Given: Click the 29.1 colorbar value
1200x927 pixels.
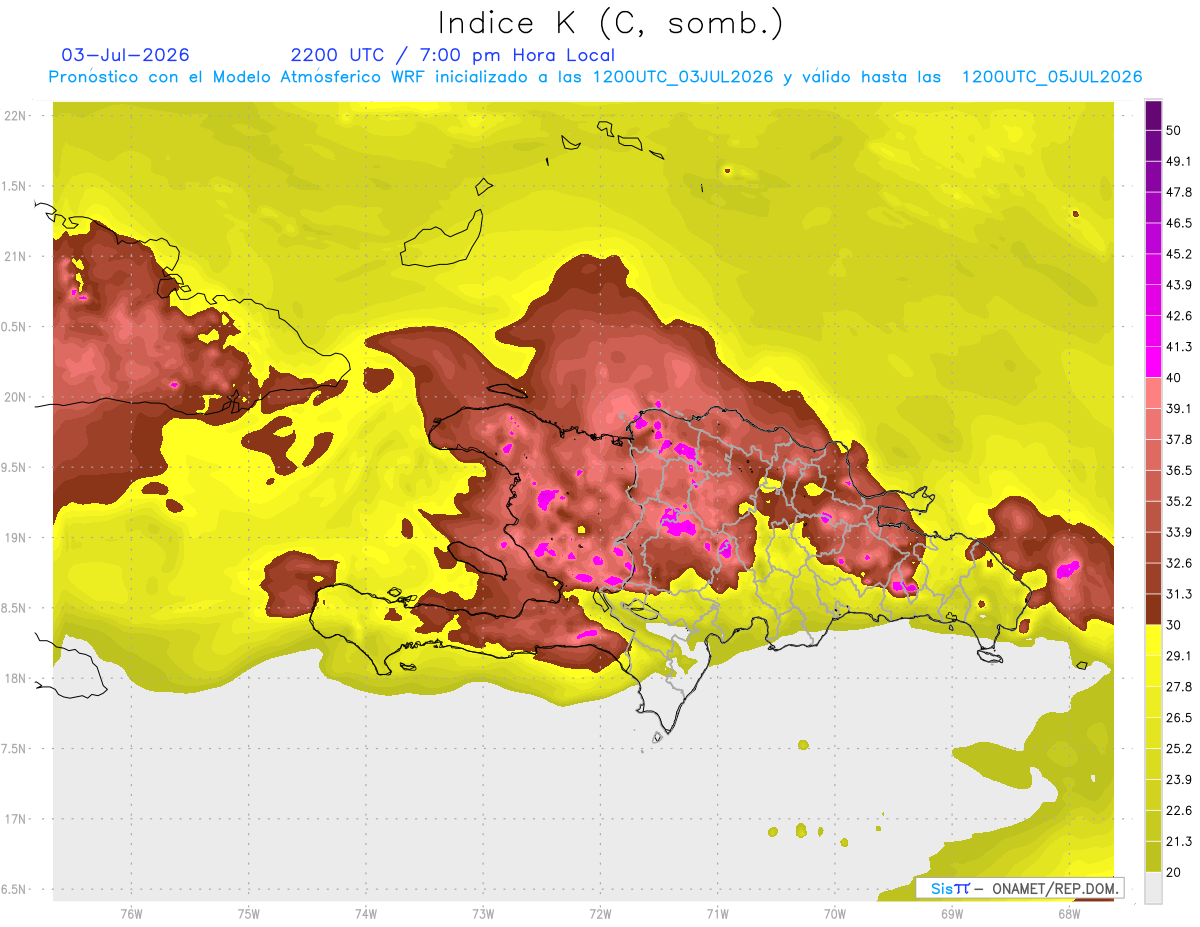Looking at the screenshot, I should (x=1179, y=656).
